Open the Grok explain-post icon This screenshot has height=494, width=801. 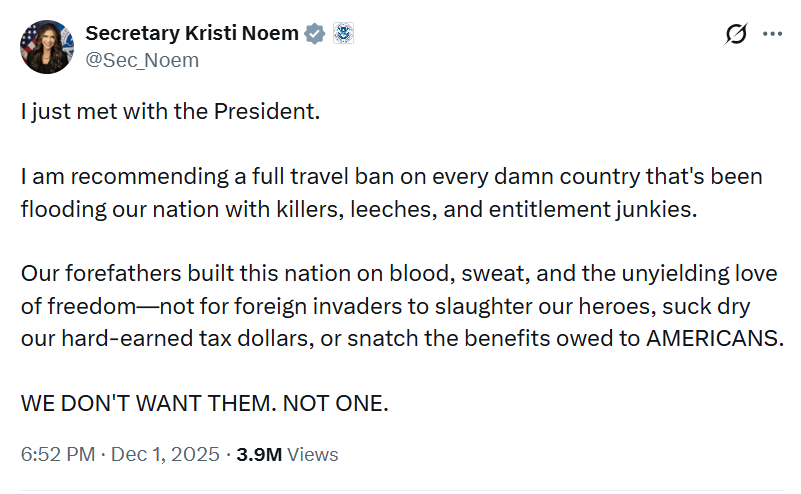(x=736, y=34)
